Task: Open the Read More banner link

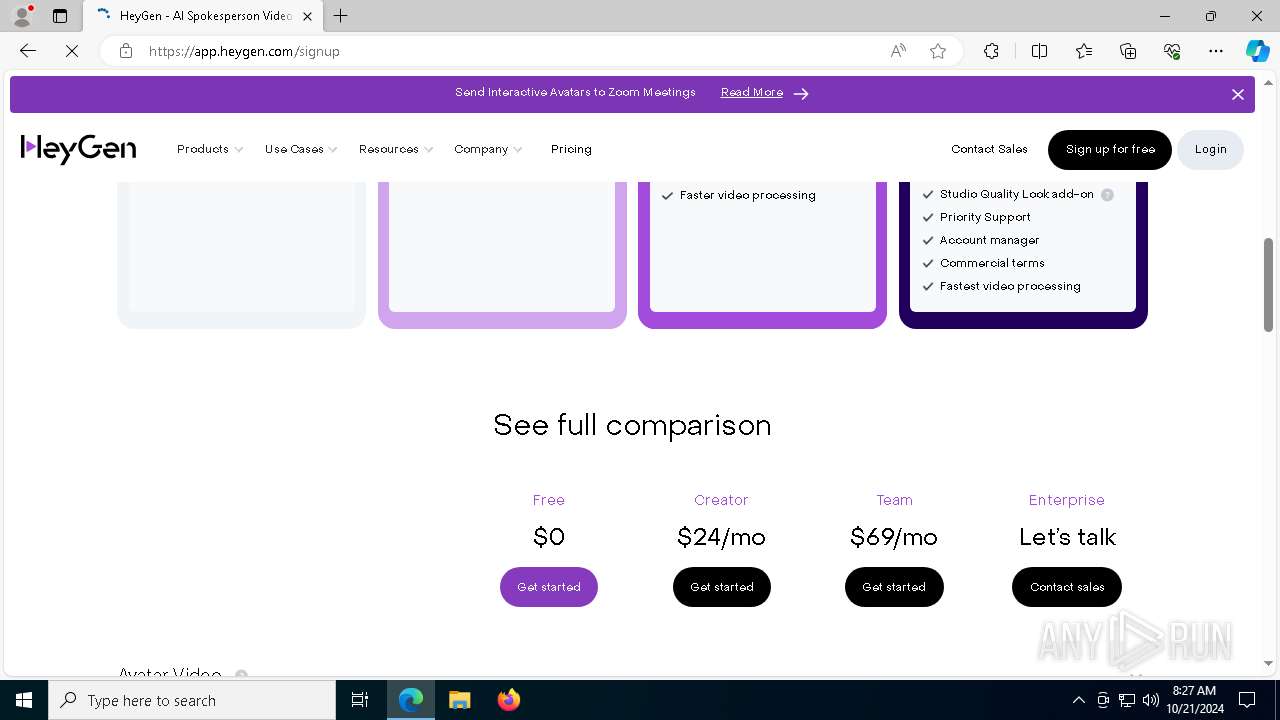Action: tap(752, 92)
